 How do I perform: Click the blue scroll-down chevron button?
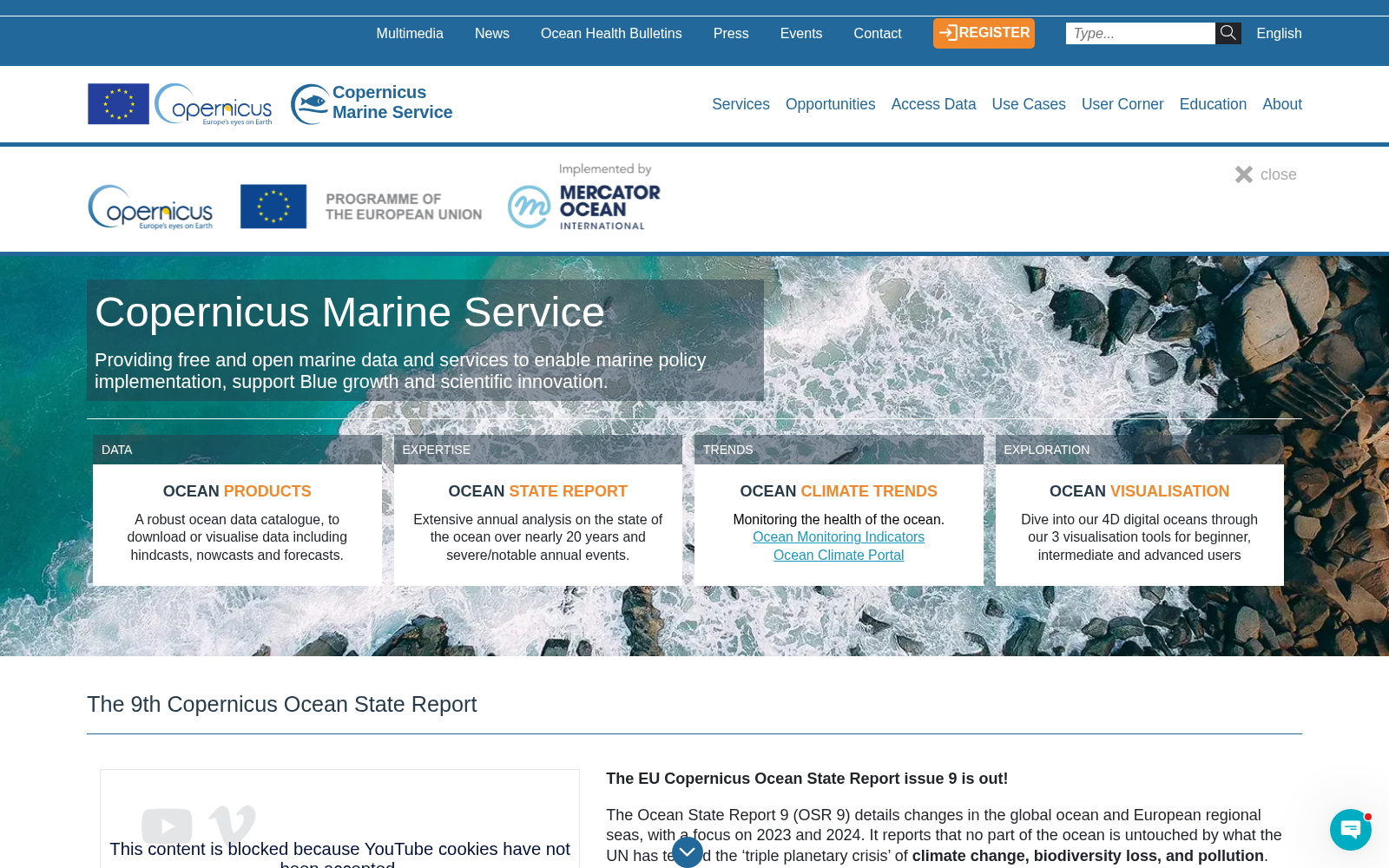[x=688, y=852]
